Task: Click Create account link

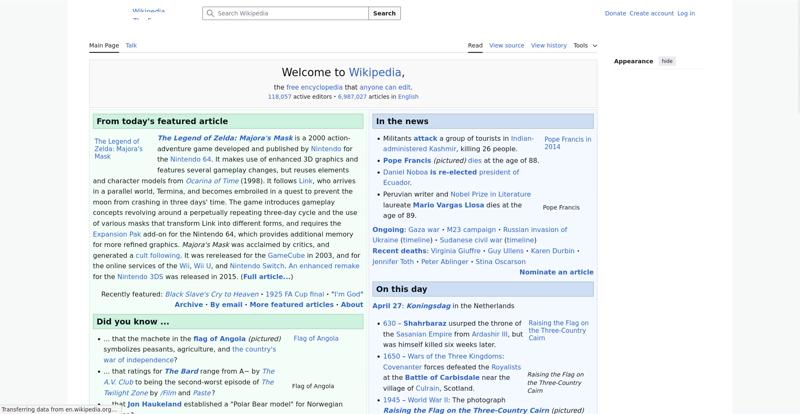Action: pyautogui.click(x=652, y=13)
